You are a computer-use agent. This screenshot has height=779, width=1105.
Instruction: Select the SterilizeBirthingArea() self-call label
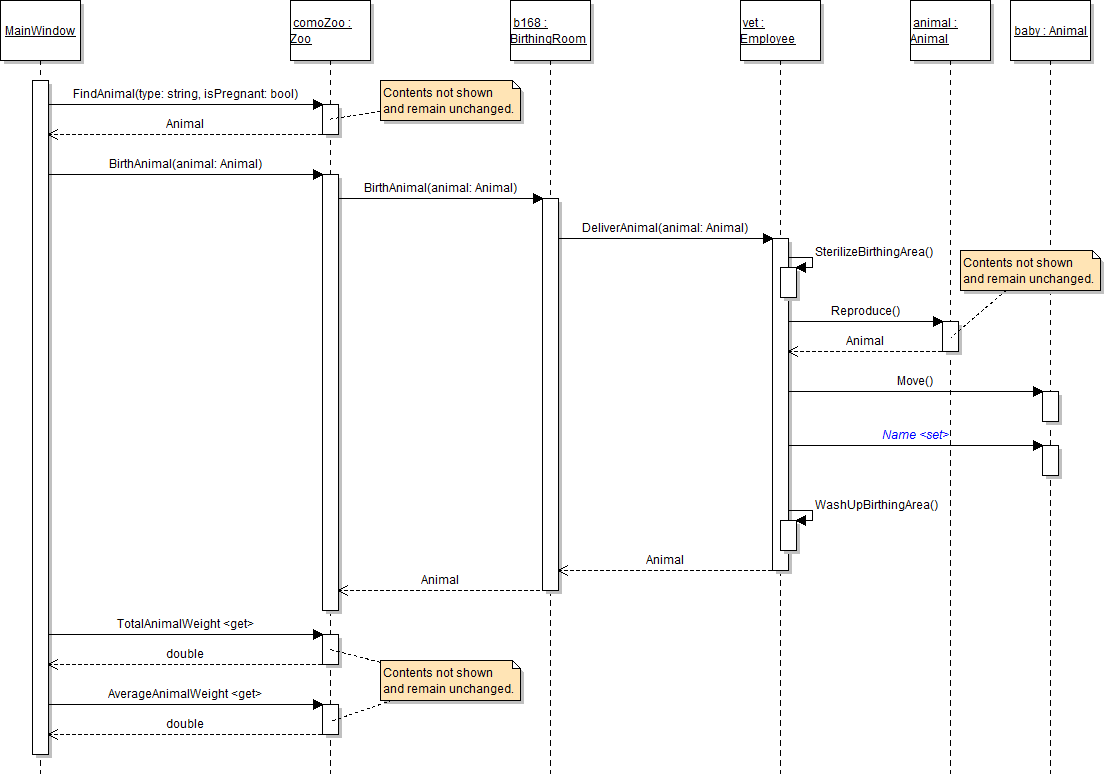(x=873, y=251)
